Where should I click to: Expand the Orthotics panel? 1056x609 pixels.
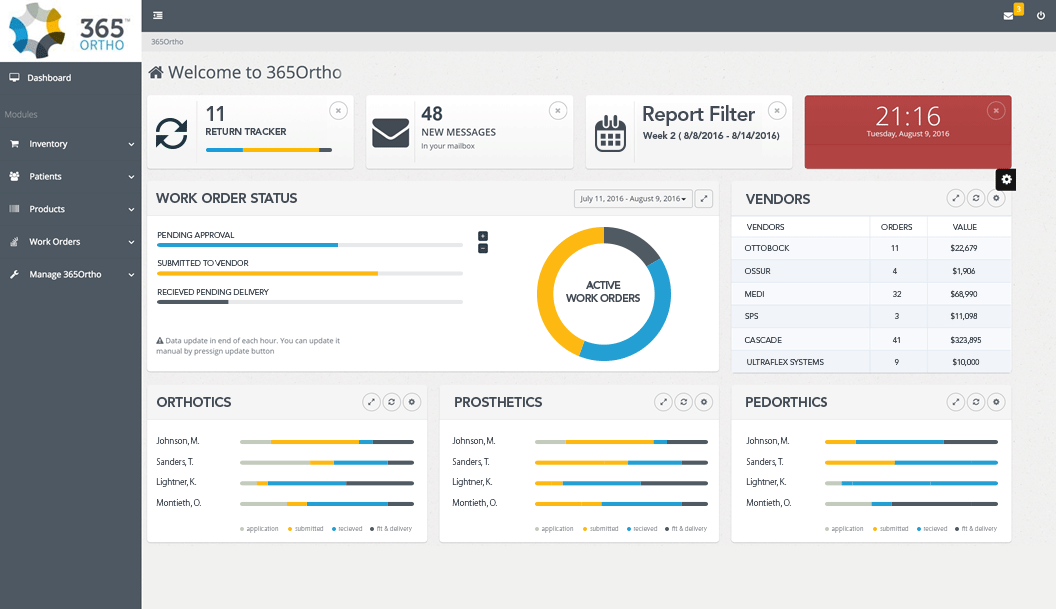coord(371,402)
